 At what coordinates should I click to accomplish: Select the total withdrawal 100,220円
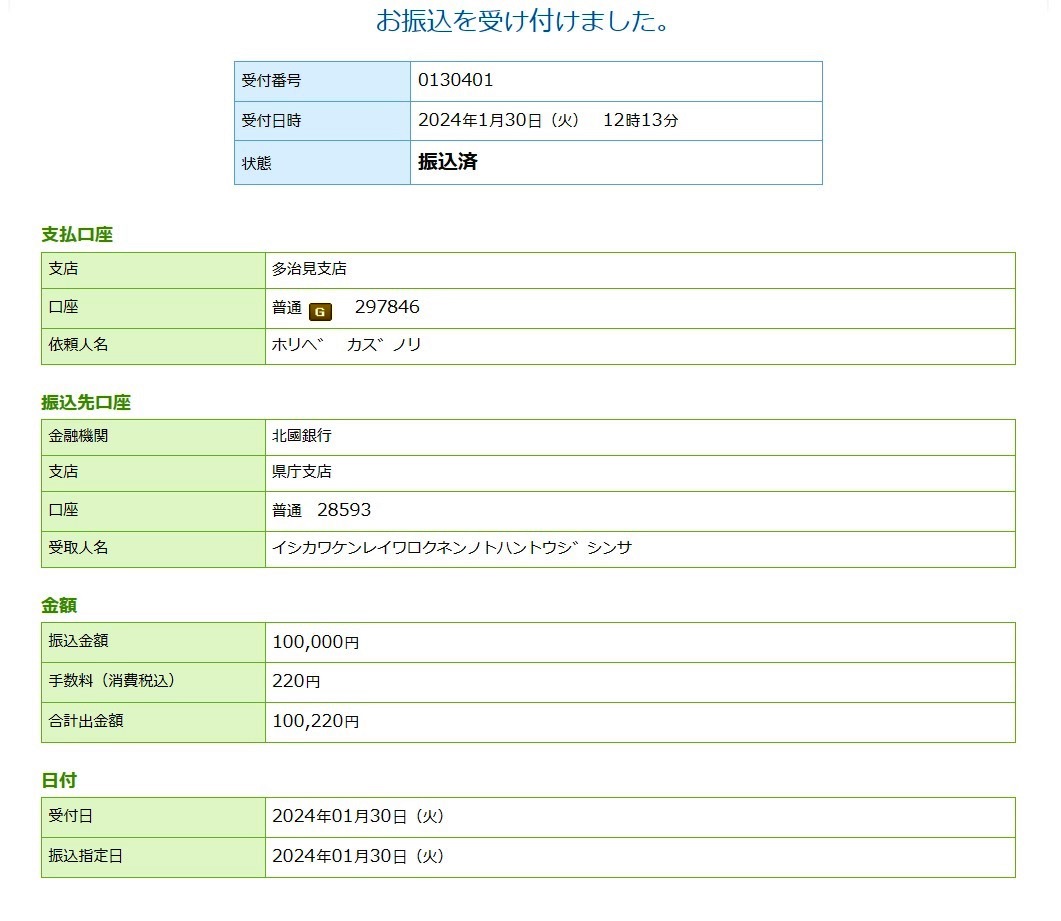315,721
